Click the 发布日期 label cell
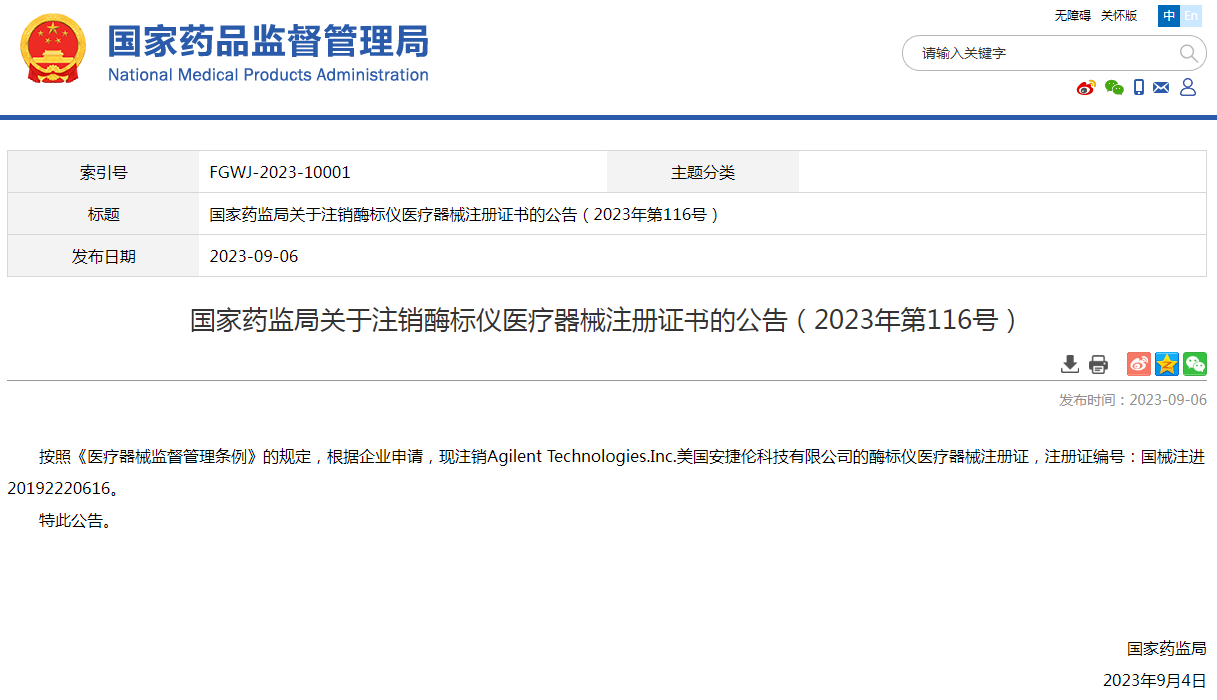The image size is (1217, 700). 103,256
